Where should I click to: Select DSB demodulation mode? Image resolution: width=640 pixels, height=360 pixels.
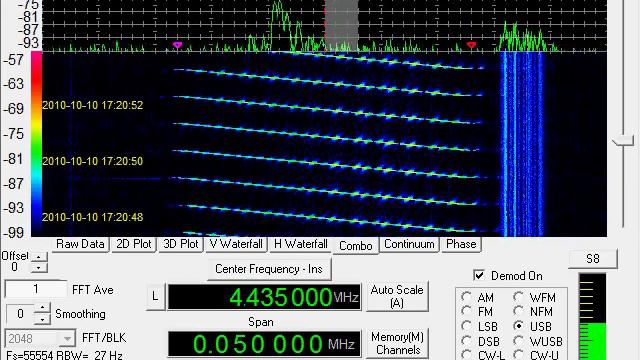tap(467, 341)
